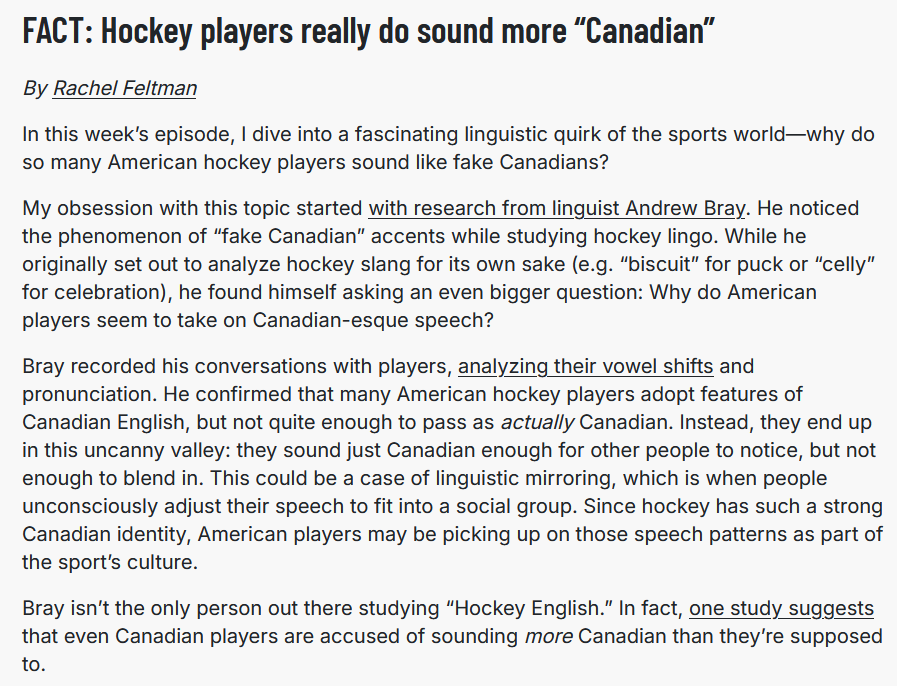Image resolution: width=897 pixels, height=686 pixels.
Task: Click the word "FACT:" in the headline
Action: (57, 32)
